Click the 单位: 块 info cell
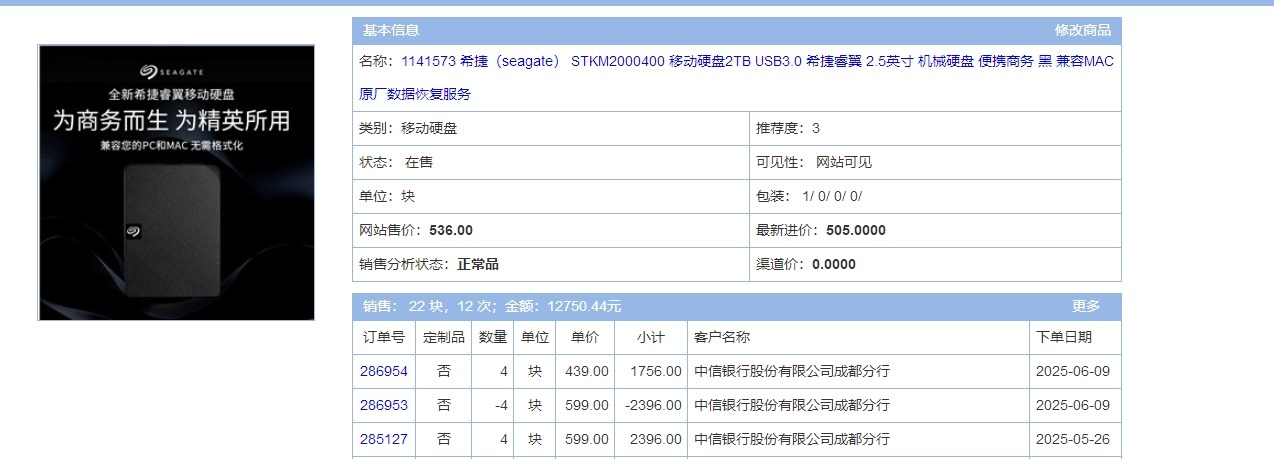Image resolution: width=1274 pixels, height=459 pixels. [551, 196]
